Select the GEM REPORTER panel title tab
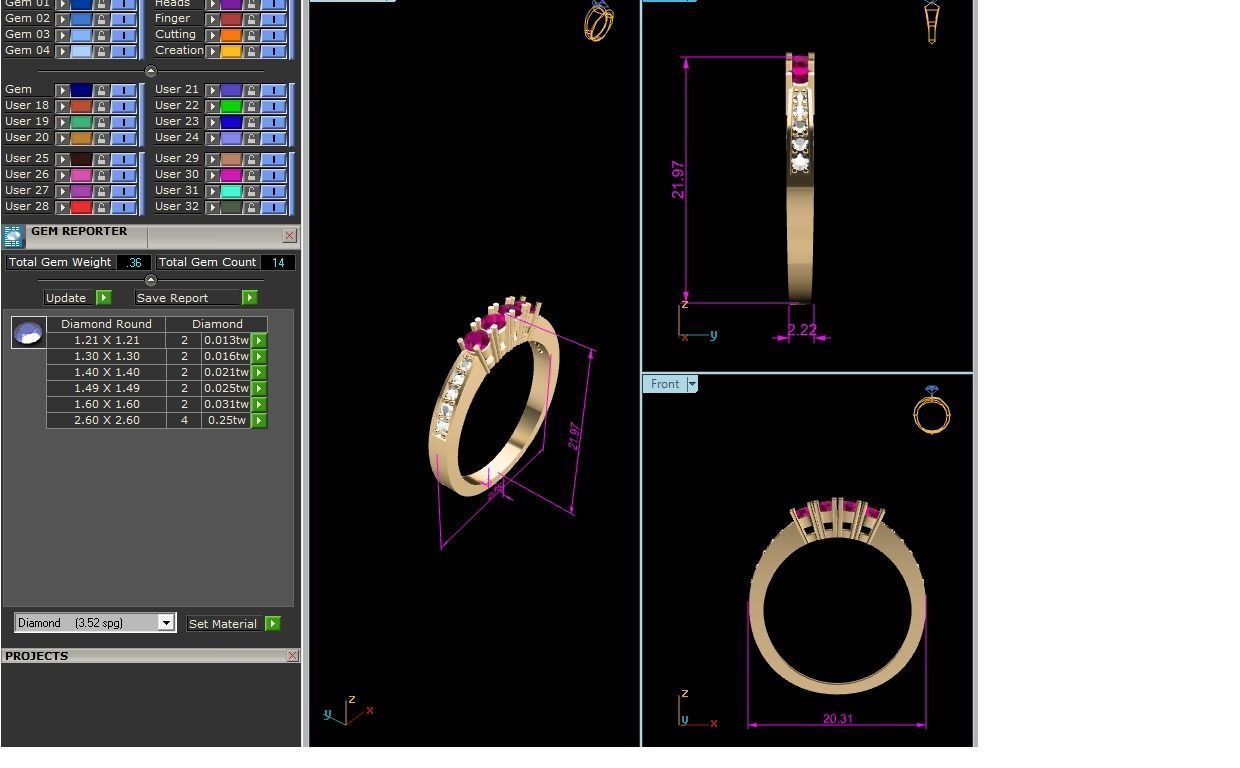 79,231
